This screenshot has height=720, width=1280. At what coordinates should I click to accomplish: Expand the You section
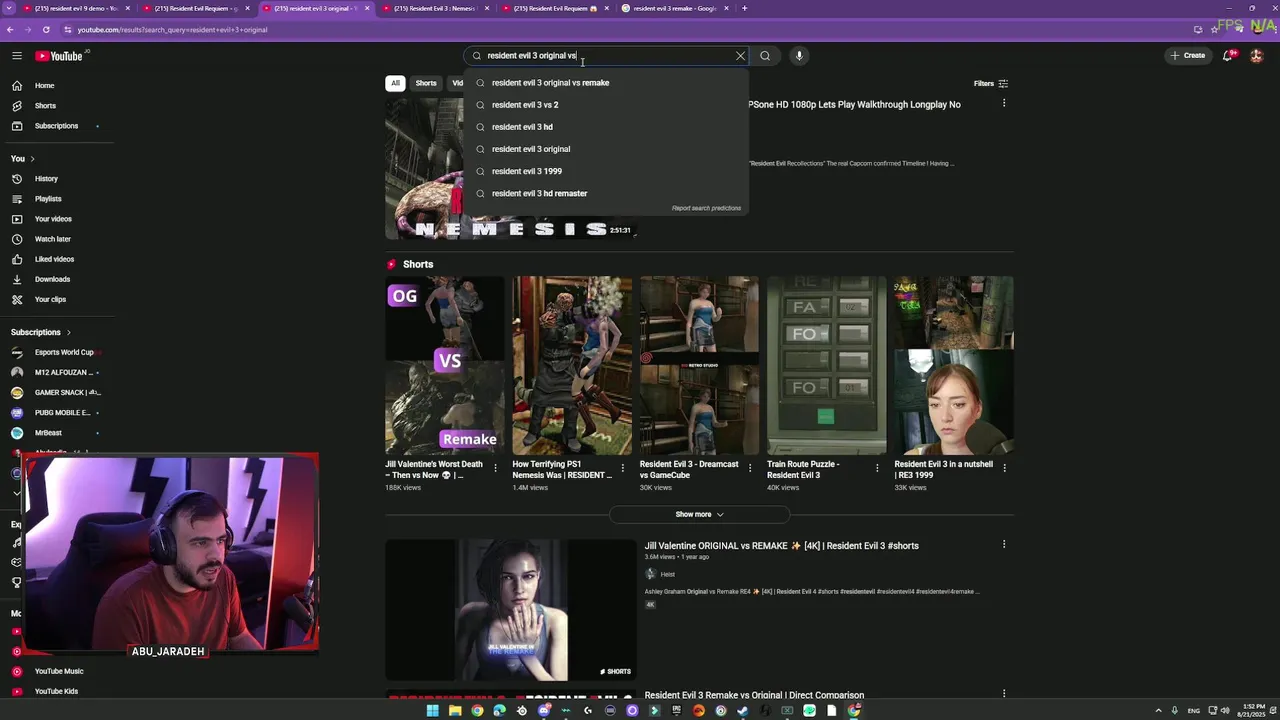(x=23, y=159)
